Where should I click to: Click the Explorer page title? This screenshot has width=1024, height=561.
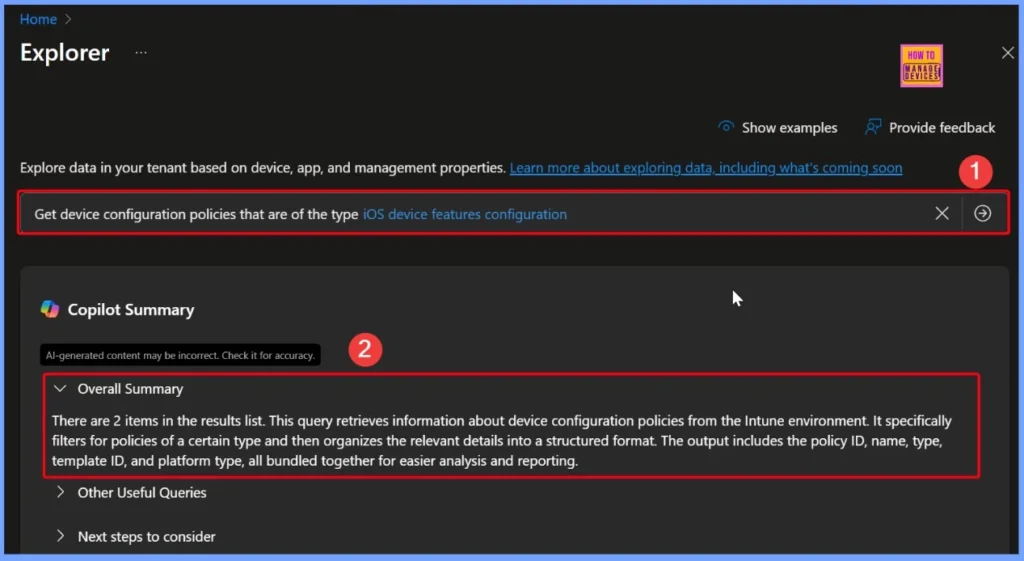point(65,53)
